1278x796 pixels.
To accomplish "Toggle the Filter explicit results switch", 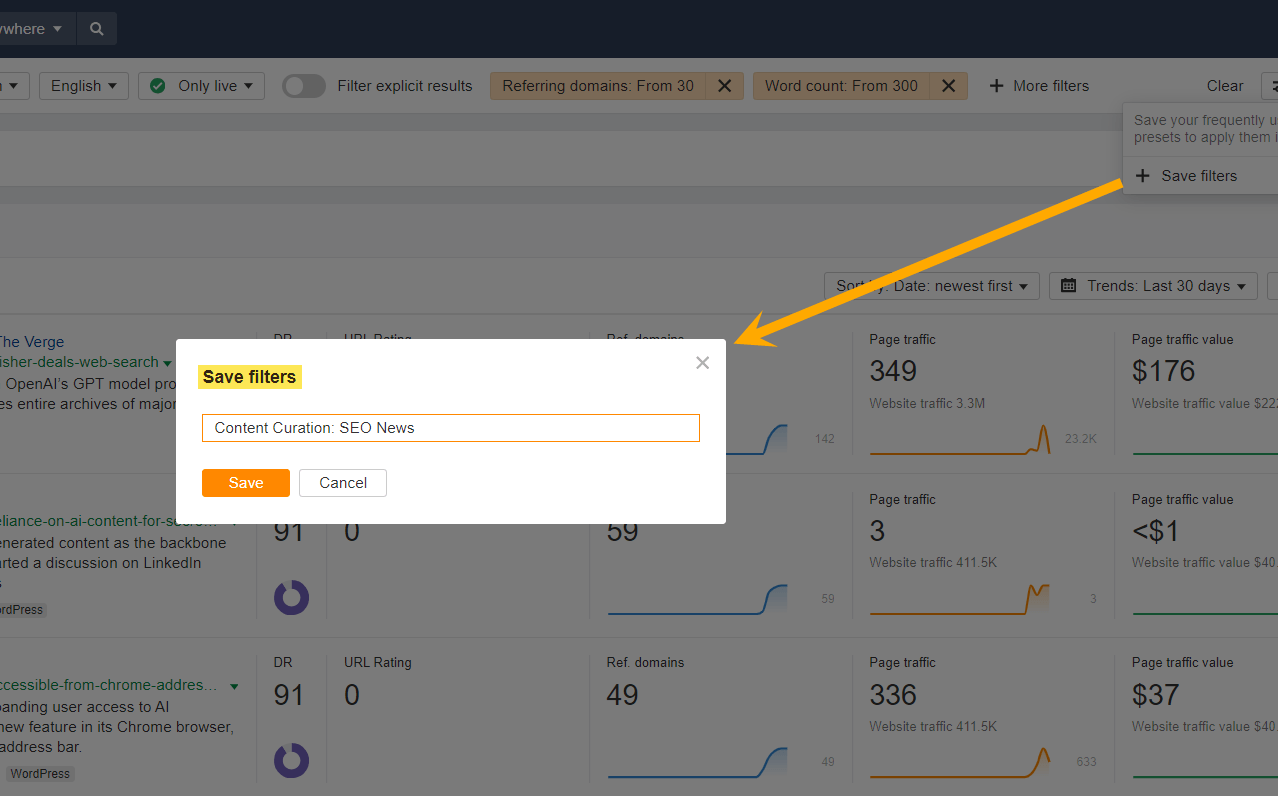I will coord(303,86).
